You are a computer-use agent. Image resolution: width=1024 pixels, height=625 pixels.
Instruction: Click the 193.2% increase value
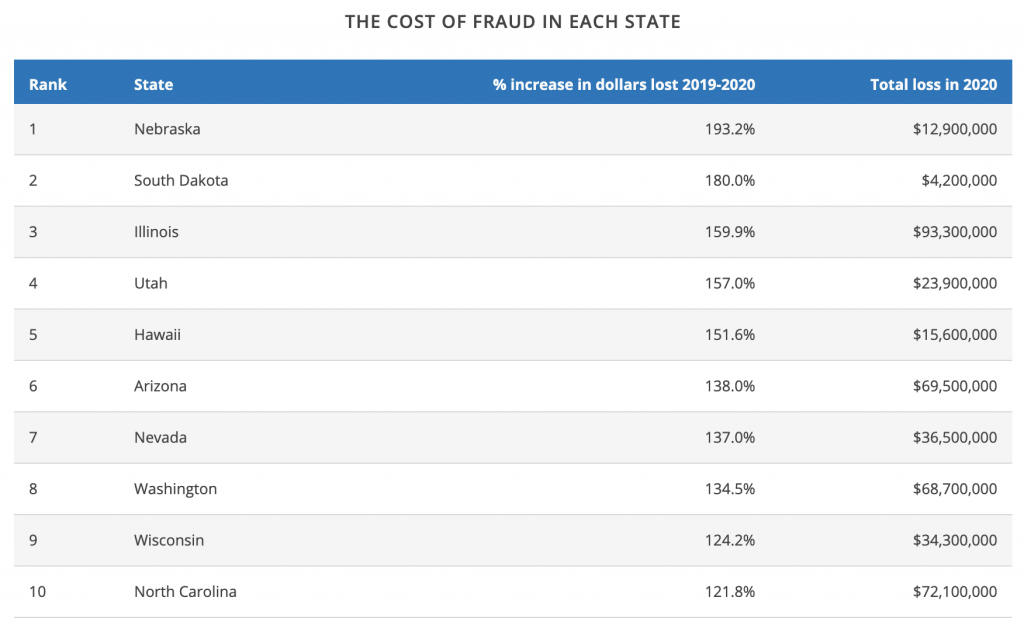click(729, 129)
